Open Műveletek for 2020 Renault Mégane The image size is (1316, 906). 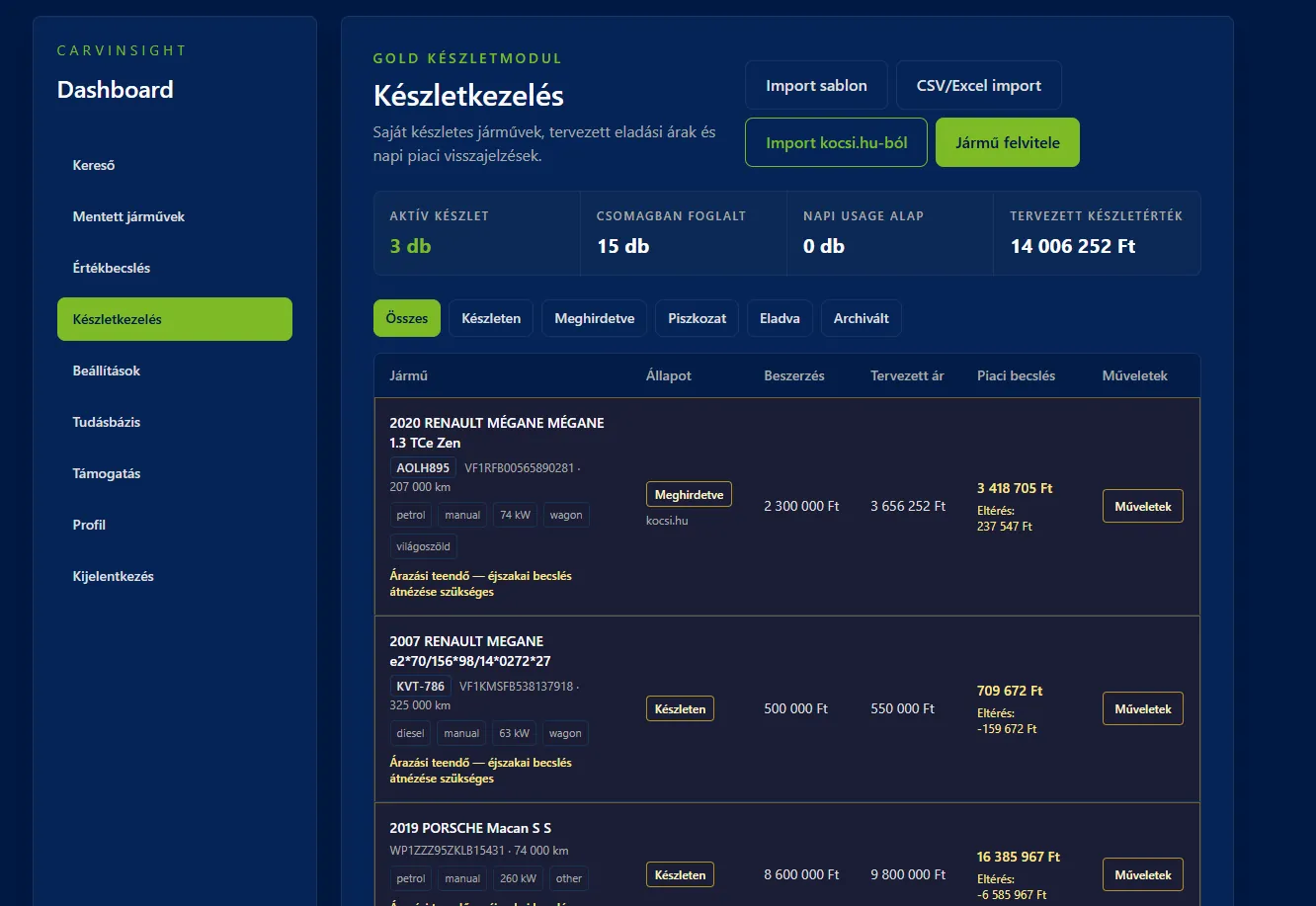[1143, 506]
